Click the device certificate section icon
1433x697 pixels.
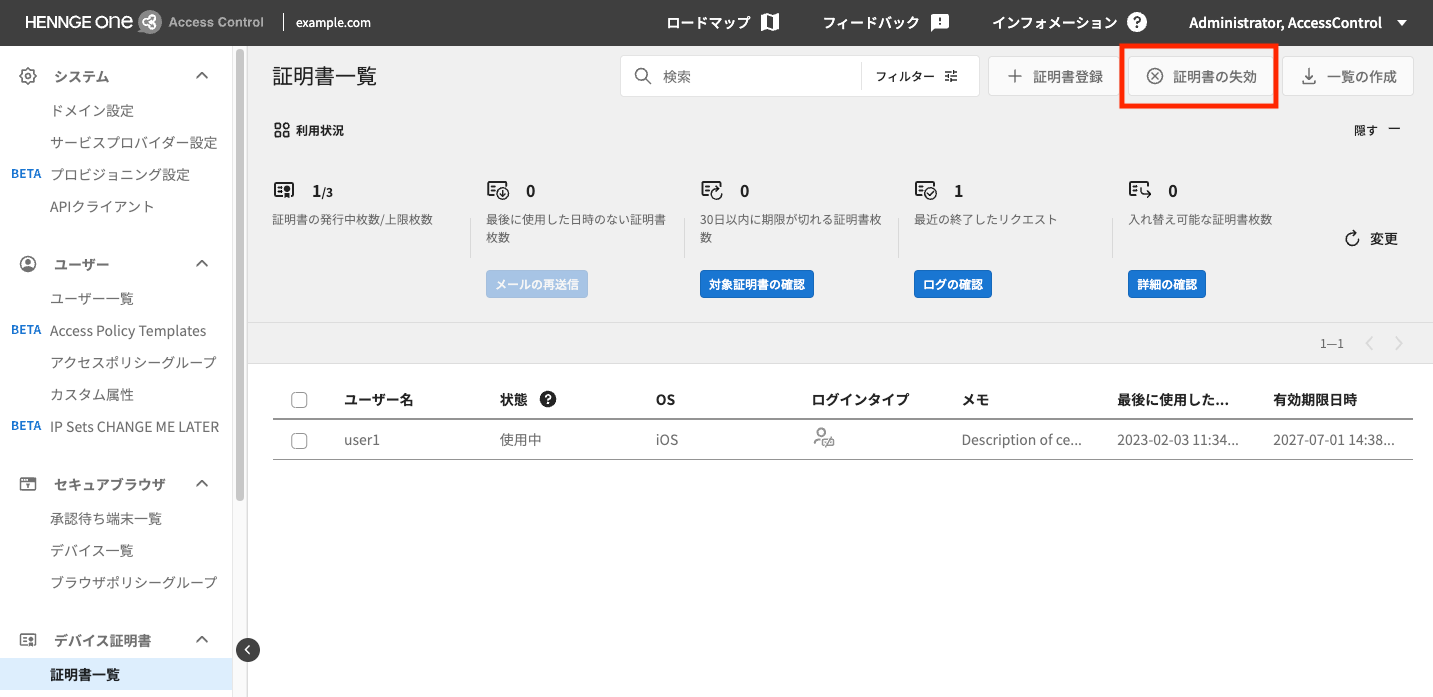click(28, 640)
